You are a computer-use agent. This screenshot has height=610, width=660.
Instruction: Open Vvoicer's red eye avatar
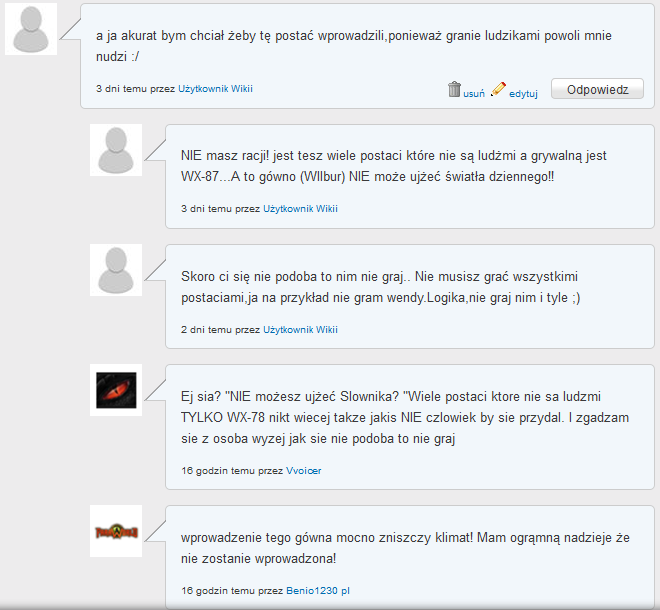(x=116, y=389)
